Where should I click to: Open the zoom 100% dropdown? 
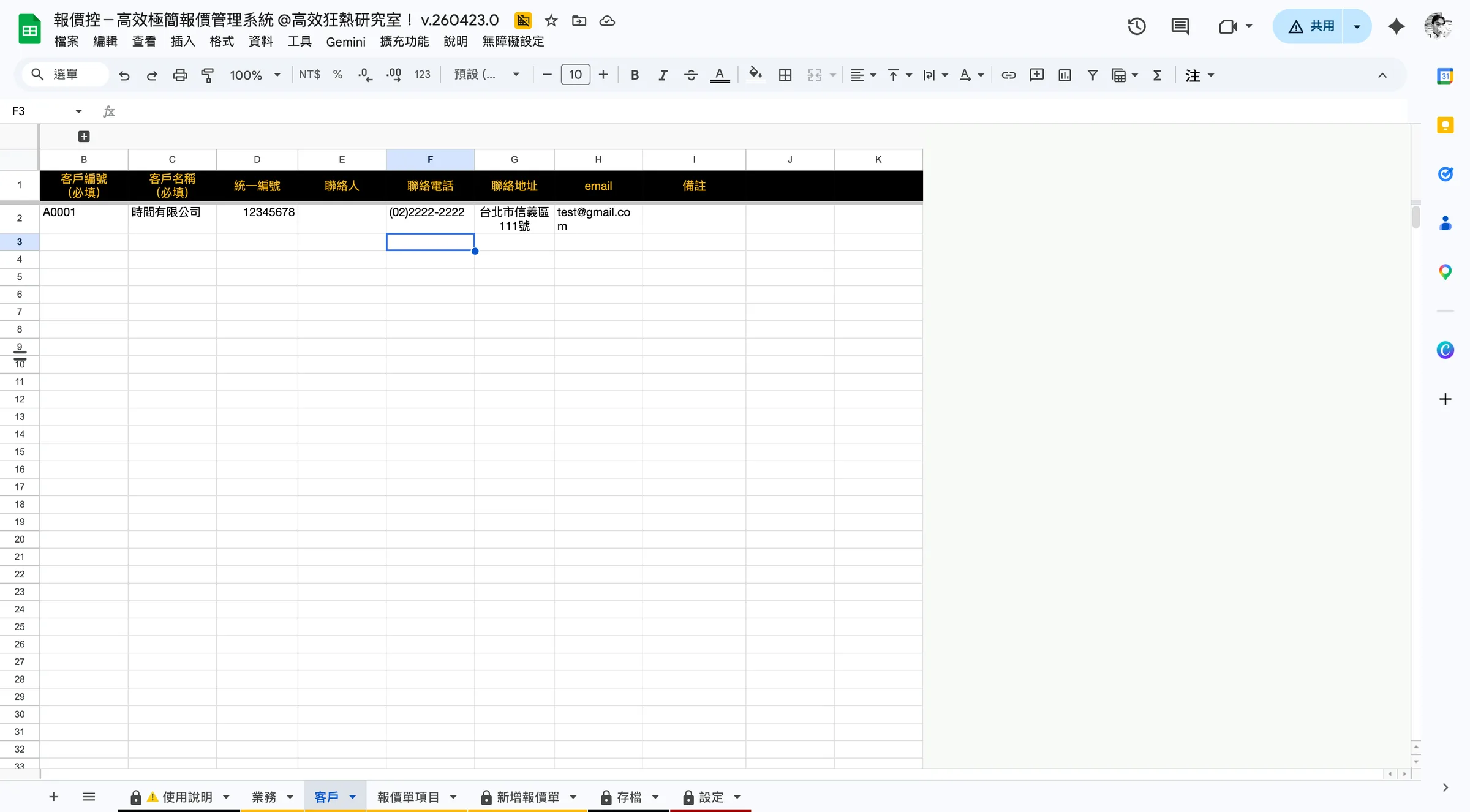click(x=255, y=75)
